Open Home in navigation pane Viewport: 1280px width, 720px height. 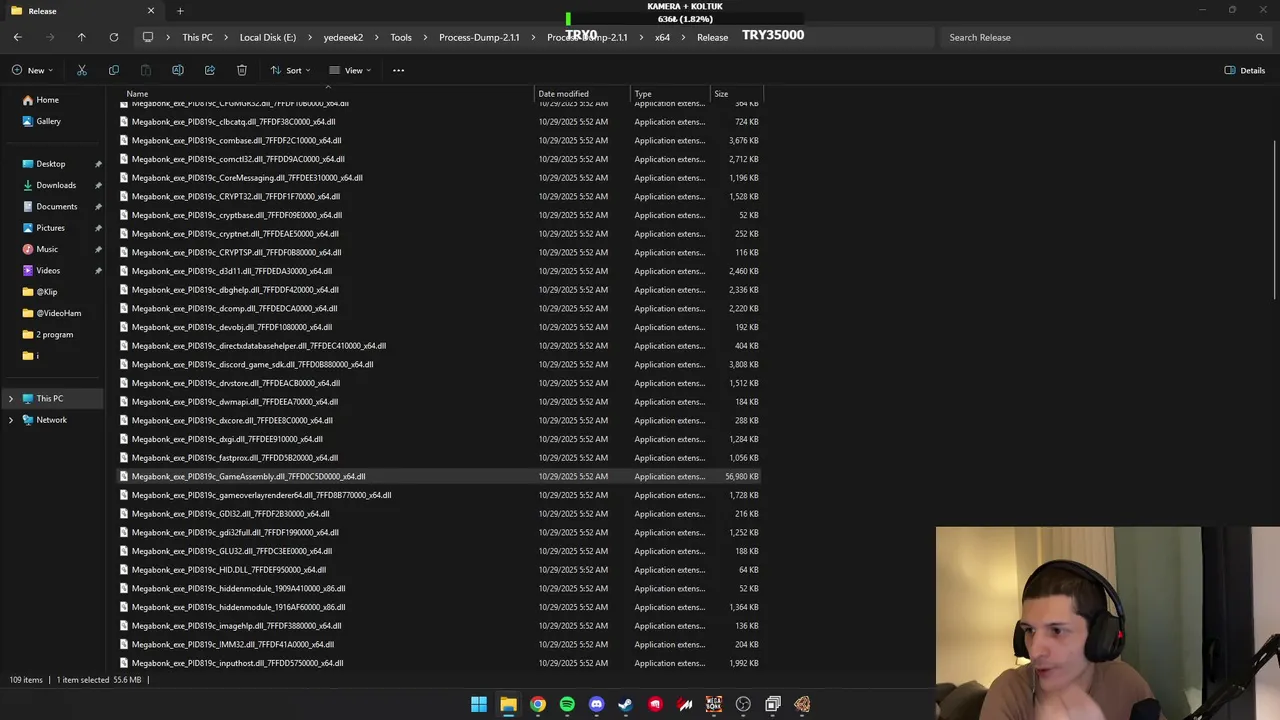47,100
